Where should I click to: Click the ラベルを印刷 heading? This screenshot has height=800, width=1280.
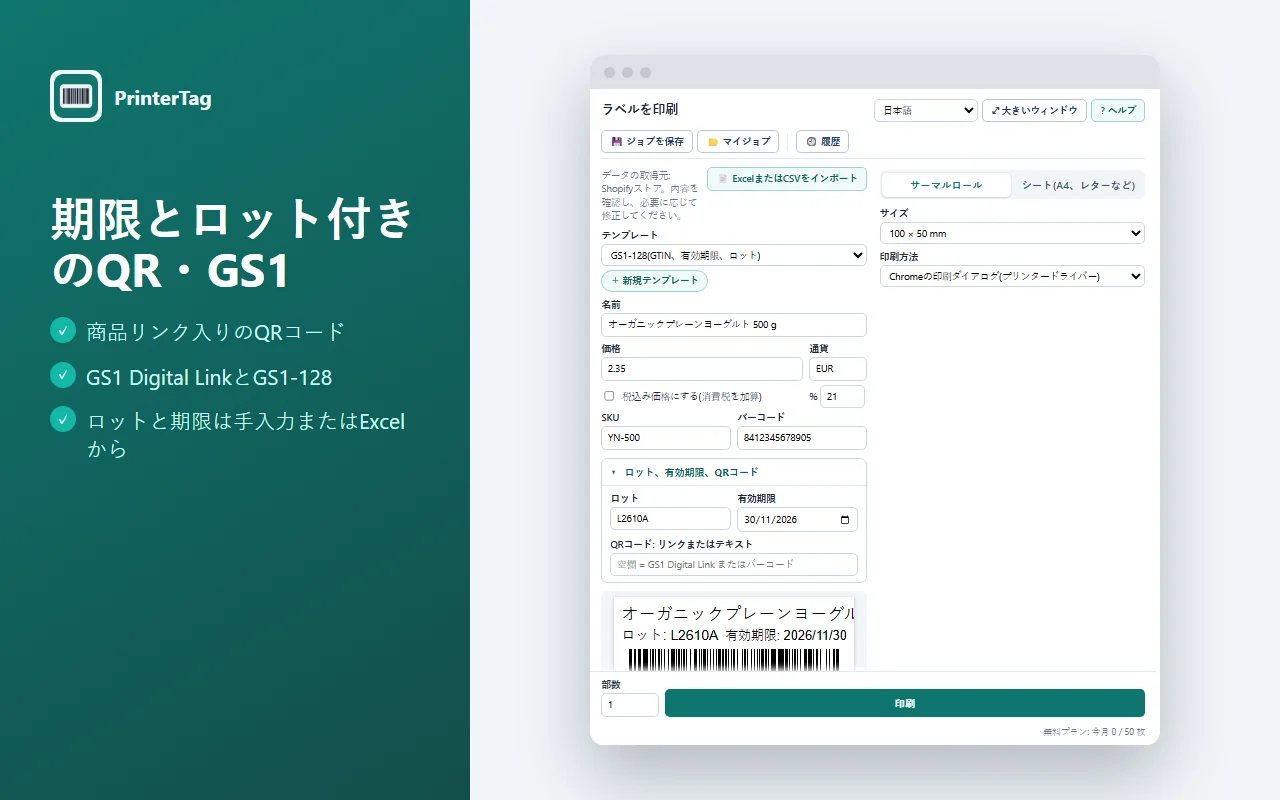(x=640, y=109)
